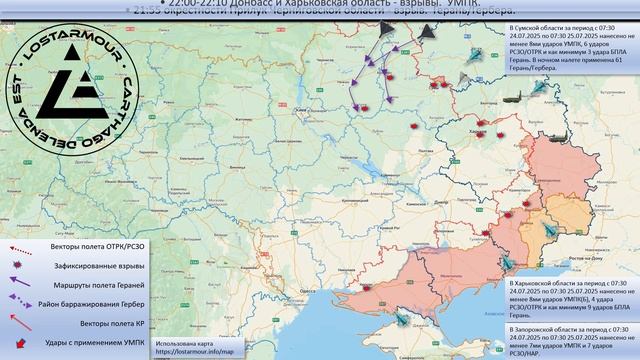Screen dimensions: 640x360
Task: Select the jet icon near Mariupol coast
Action: tap(507, 262)
